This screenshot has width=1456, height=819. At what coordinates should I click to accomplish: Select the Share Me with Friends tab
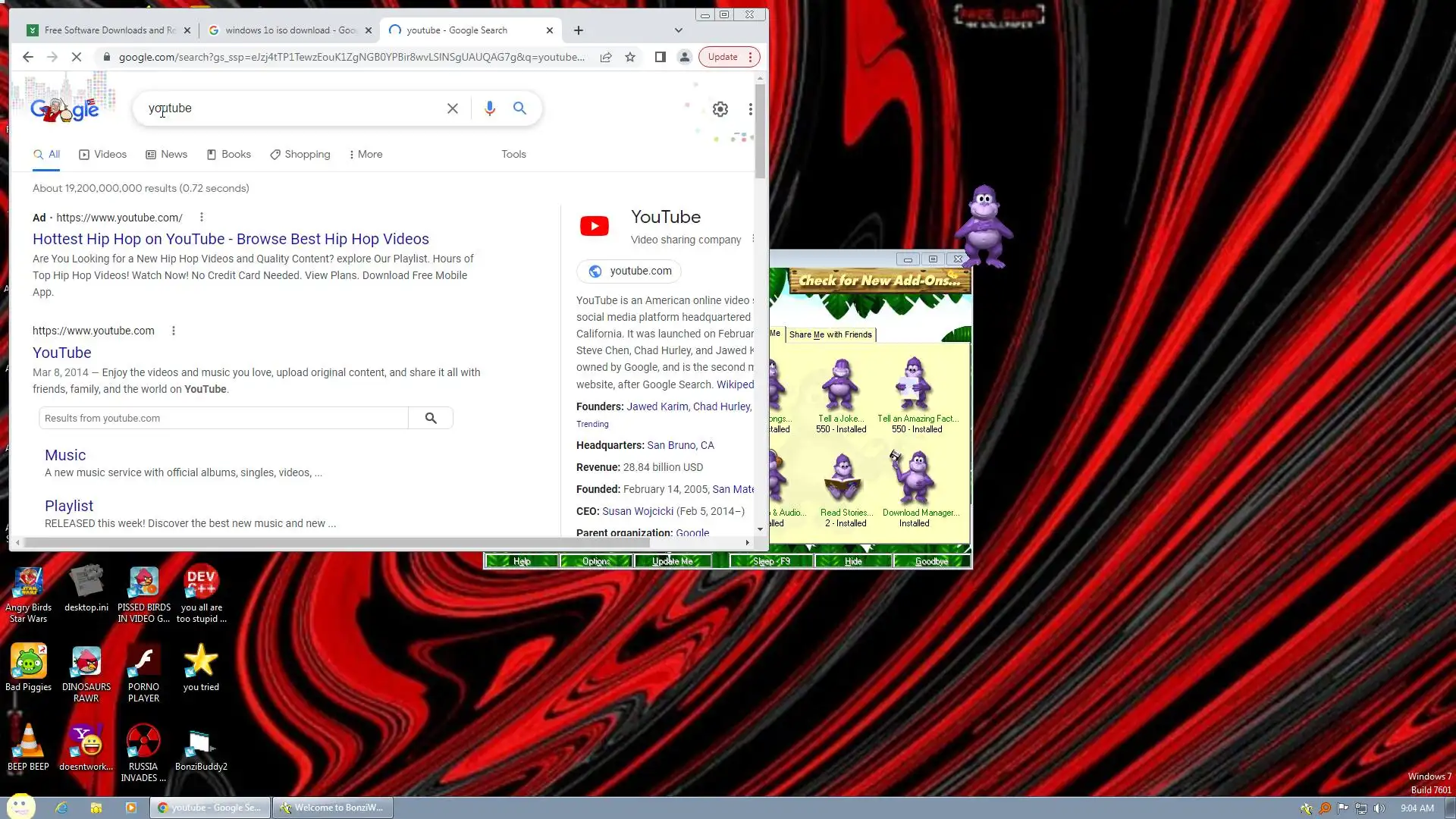coord(830,334)
